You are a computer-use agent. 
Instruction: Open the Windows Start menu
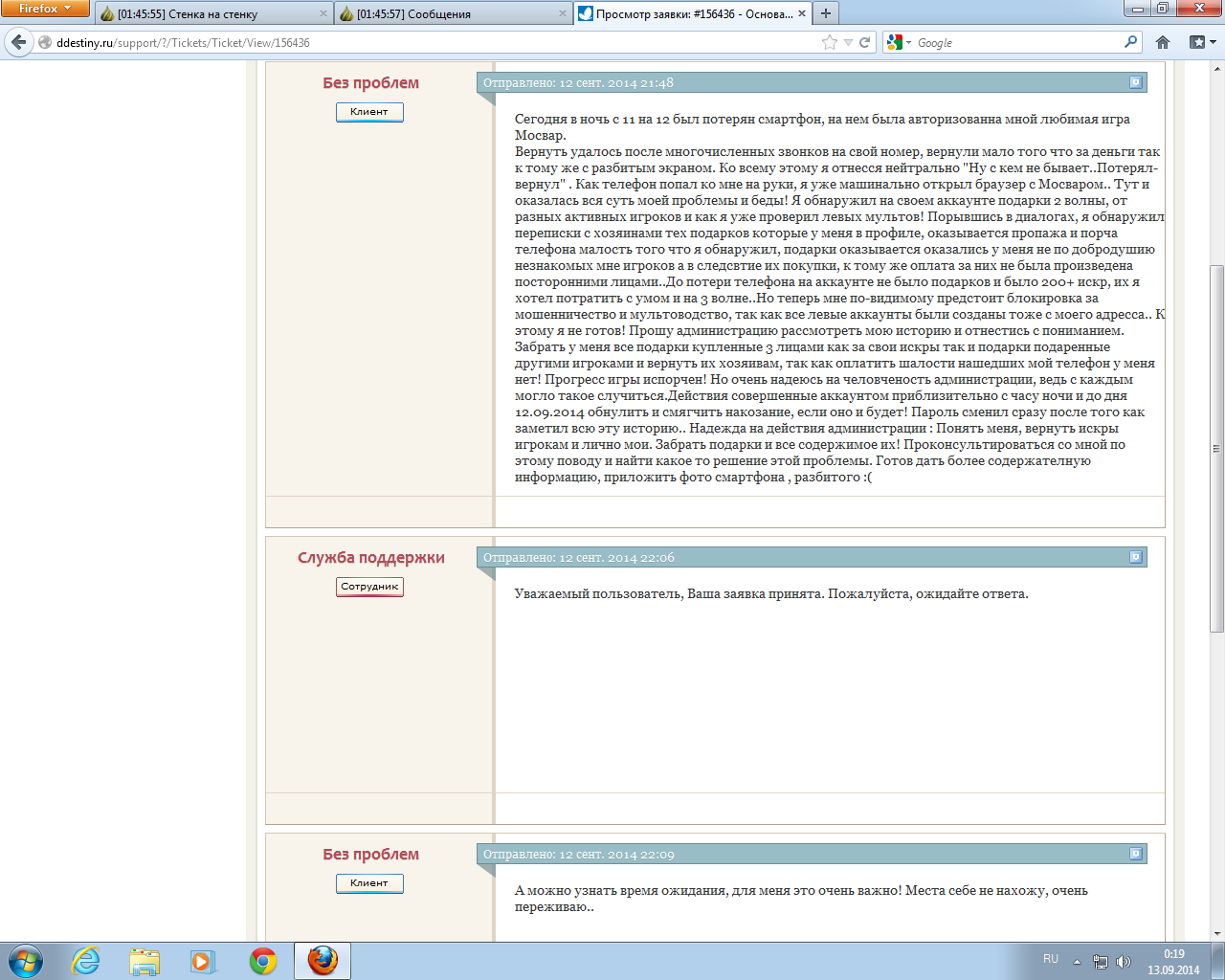tap(25, 961)
